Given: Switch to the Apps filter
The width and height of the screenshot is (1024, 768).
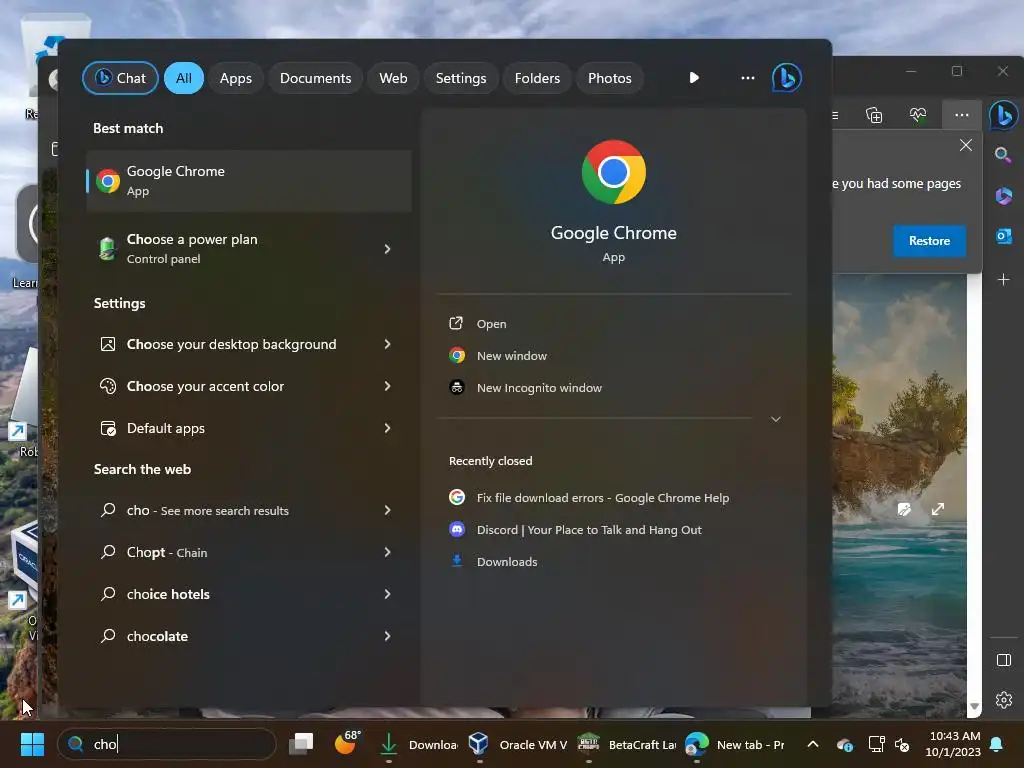Looking at the screenshot, I should click(x=236, y=78).
